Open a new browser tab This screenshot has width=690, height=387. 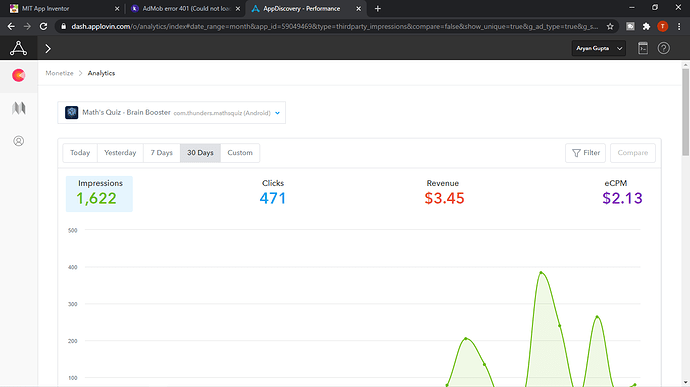coord(378,8)
